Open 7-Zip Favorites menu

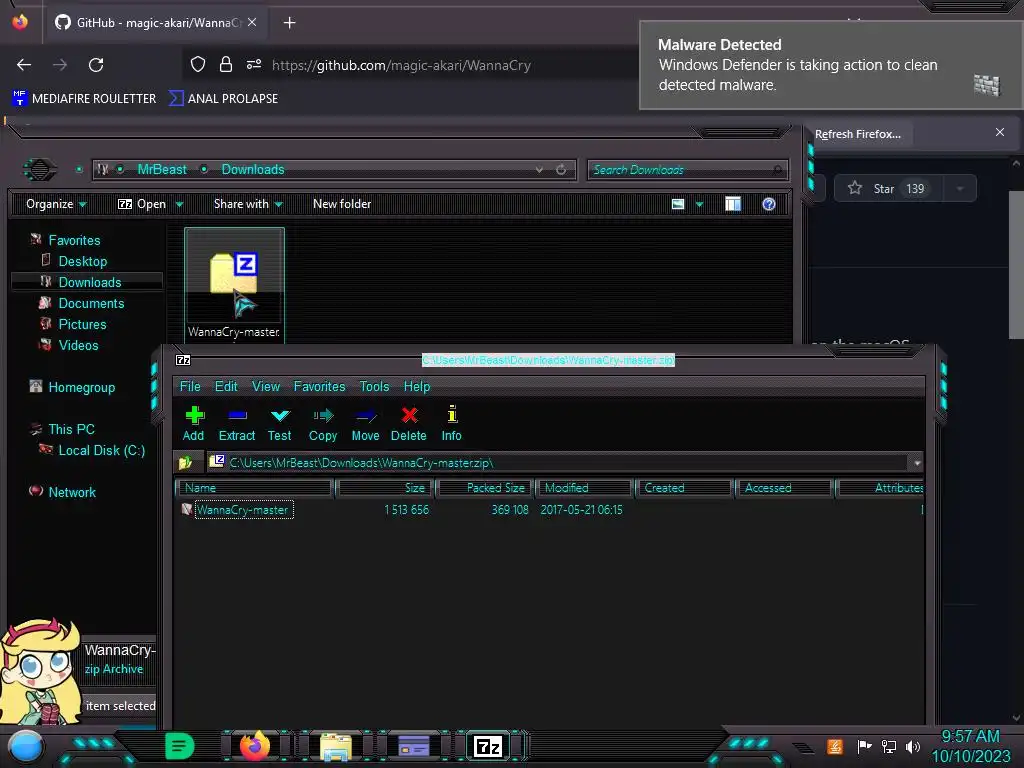click(319, 387)
